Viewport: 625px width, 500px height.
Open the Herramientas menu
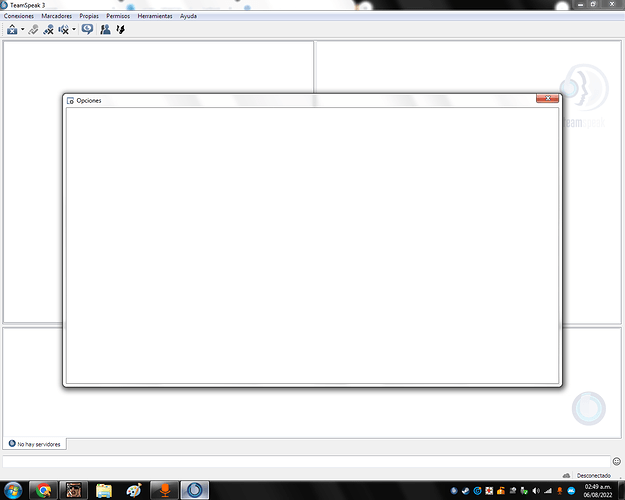point(155,16)
